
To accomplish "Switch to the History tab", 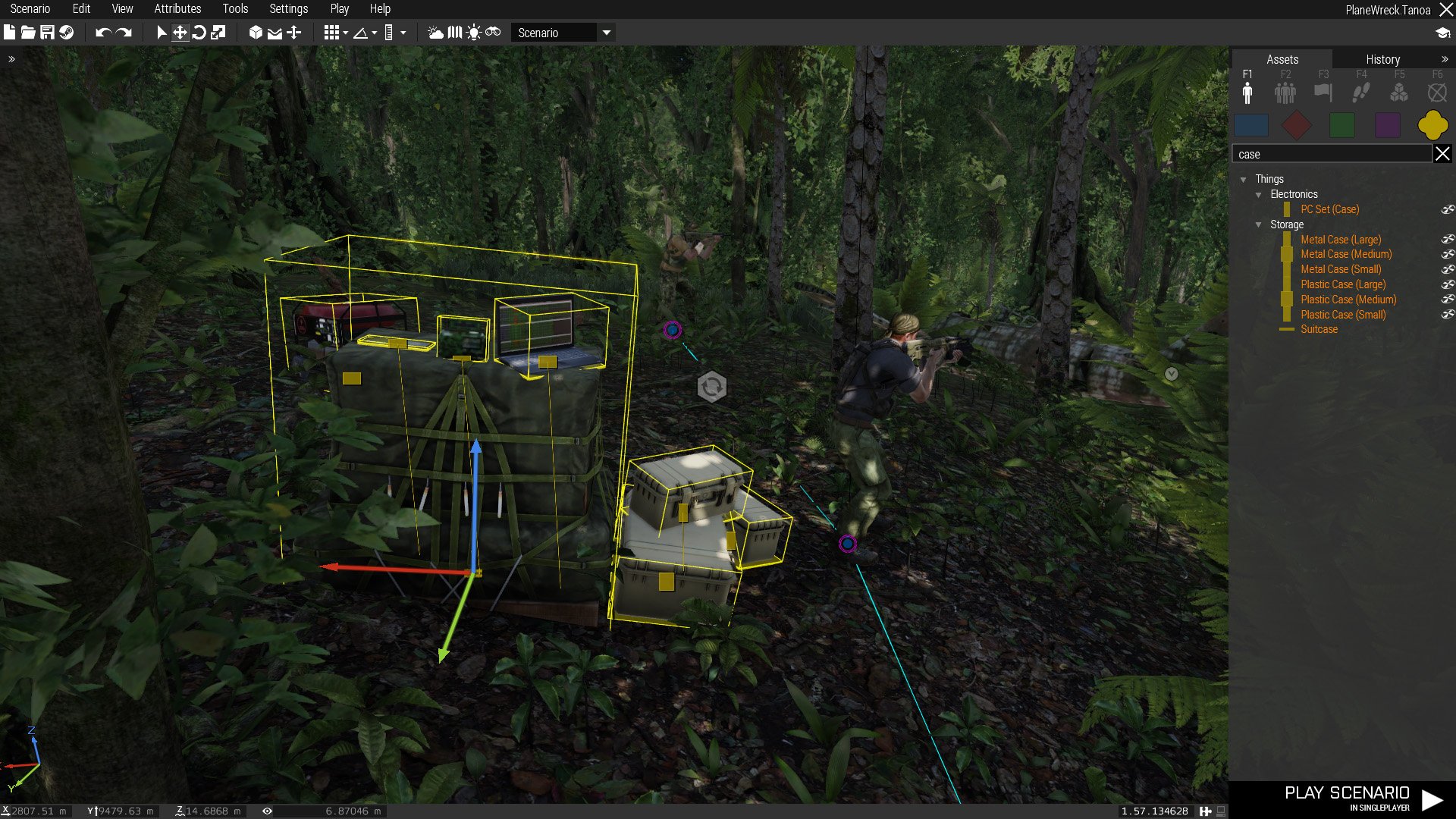I will coord(1382,59).
